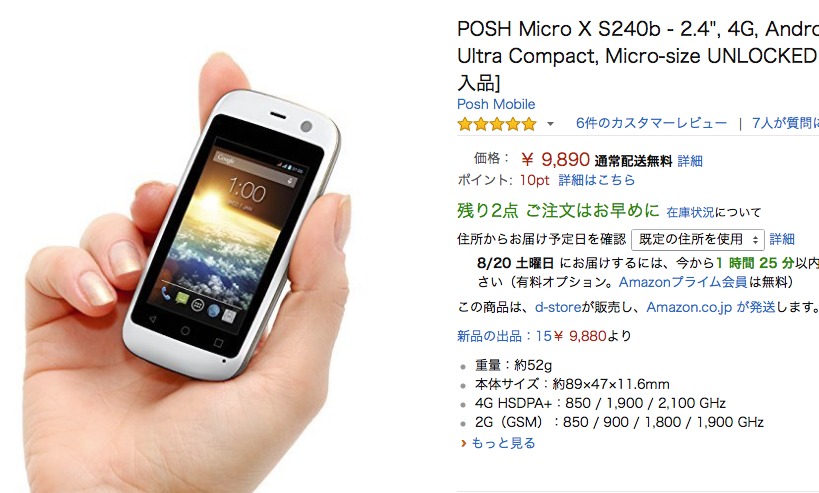
Task: Click 詳細 link beside address dropdown
Action: point(782,239)
